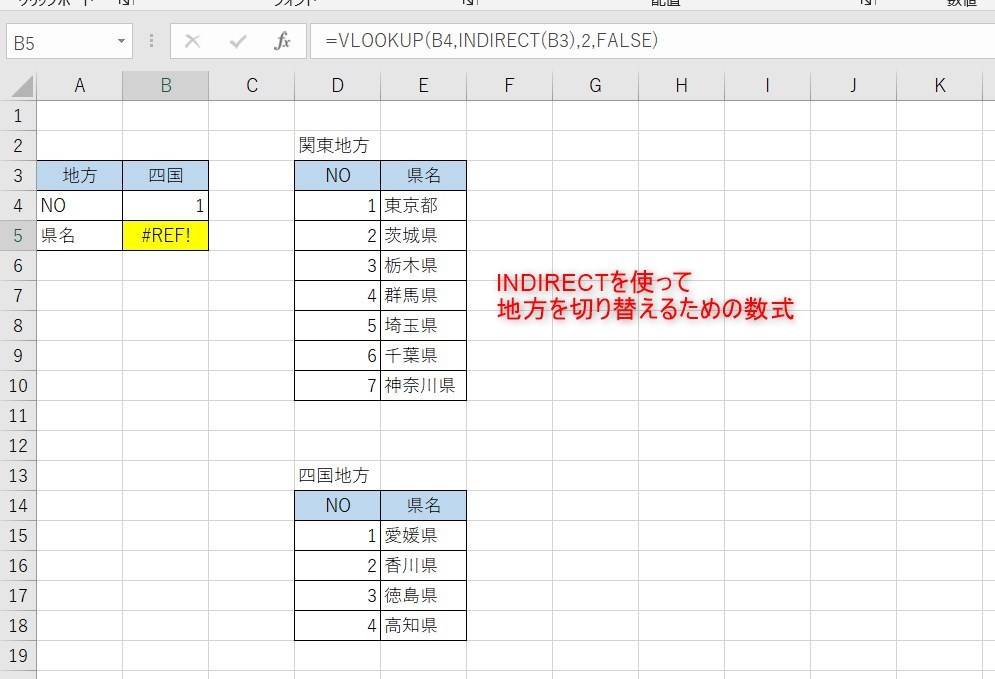Select row 5 header
Image resolution: width=995 pixels, height=679 pixels.
(18, 235)
